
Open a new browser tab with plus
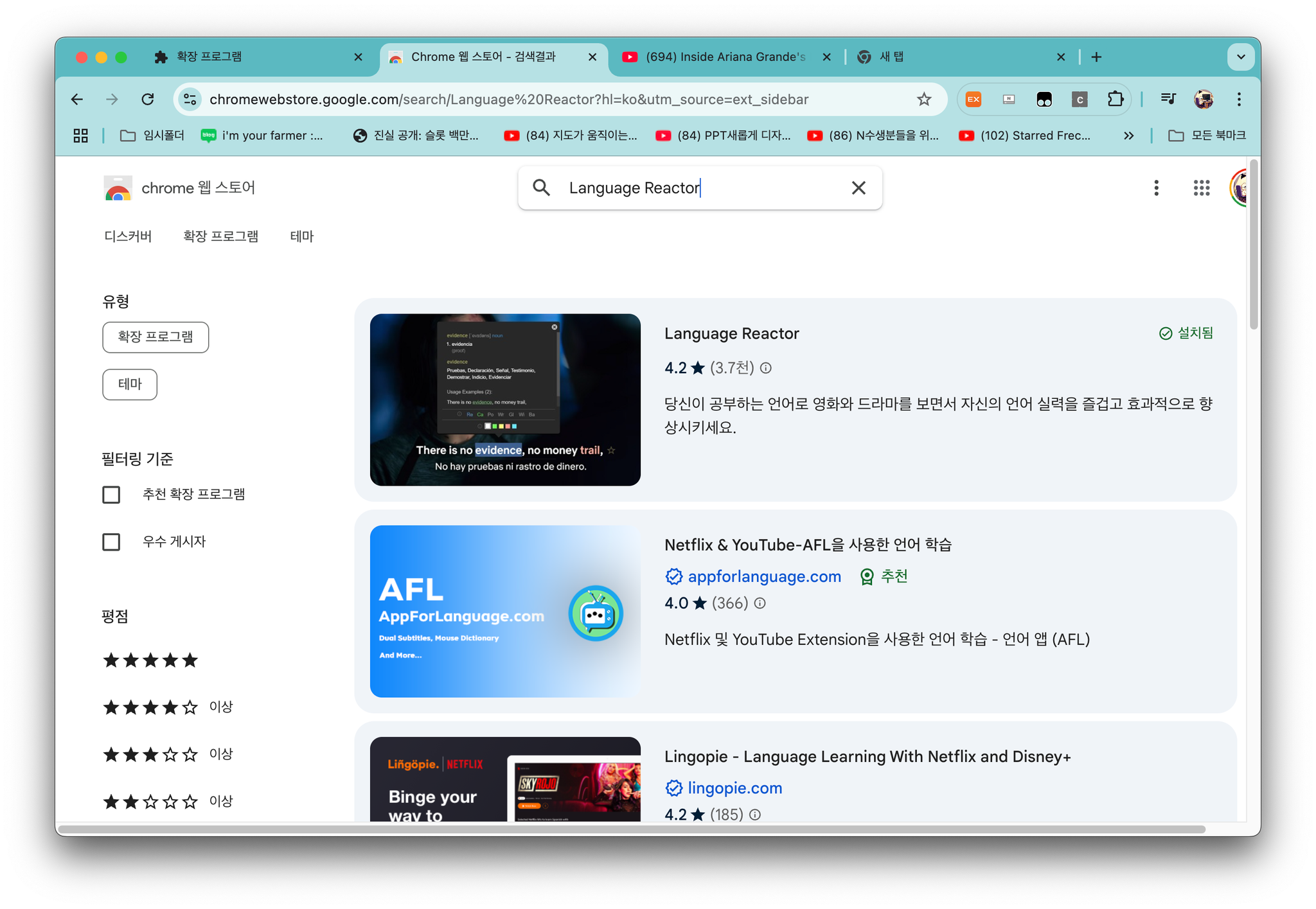click(x=1096, y=57)
